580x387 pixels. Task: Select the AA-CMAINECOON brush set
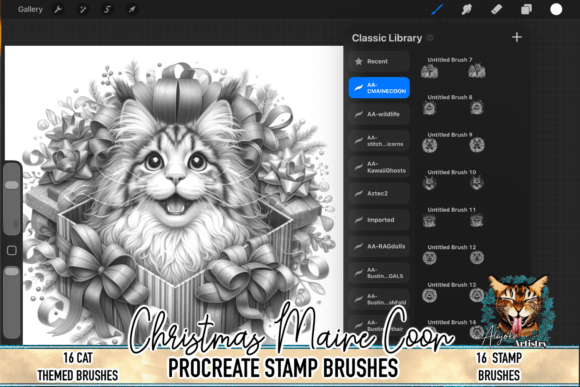coord(379,88)
